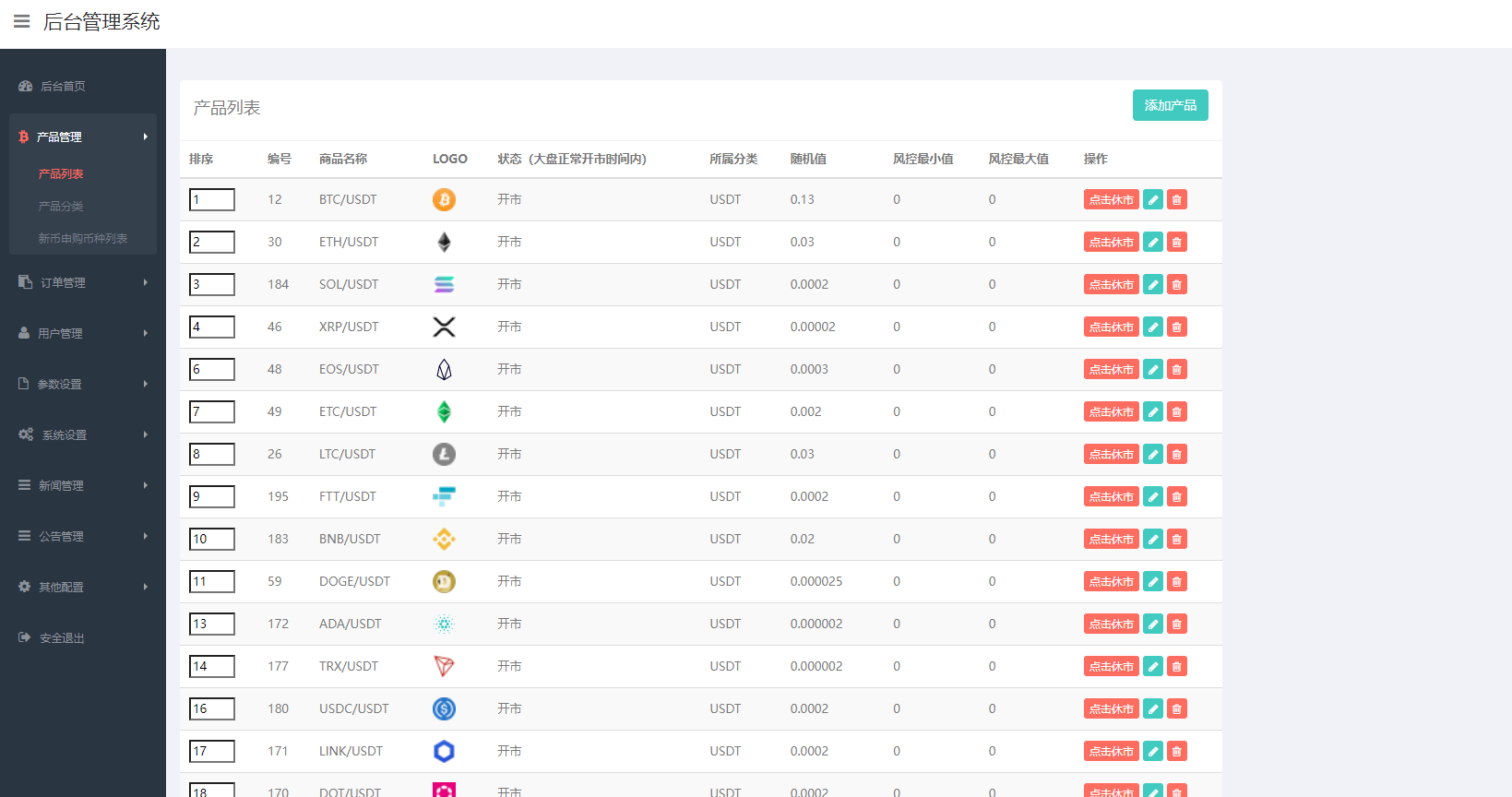Toggle 点击休市 for TRX/USDT row
This screenshot has height=797, width=1512.
[x=1111, y=666]
